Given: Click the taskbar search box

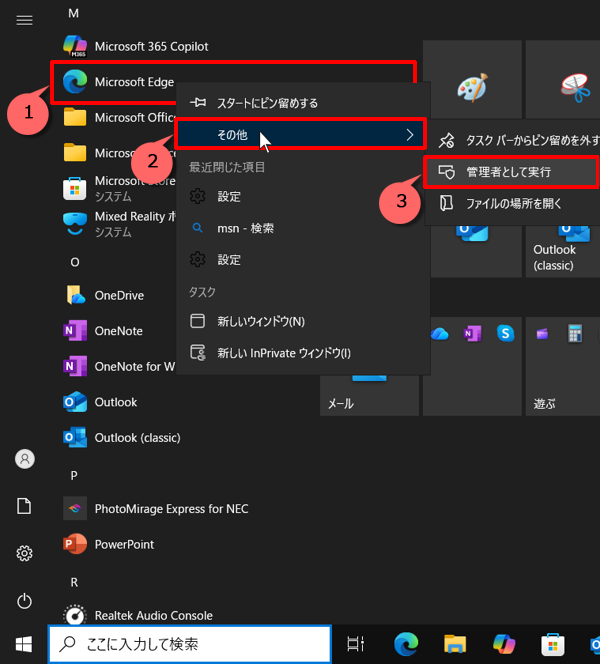Looking at the screenshot, I should pyautogui.click(x=189, y=643).
